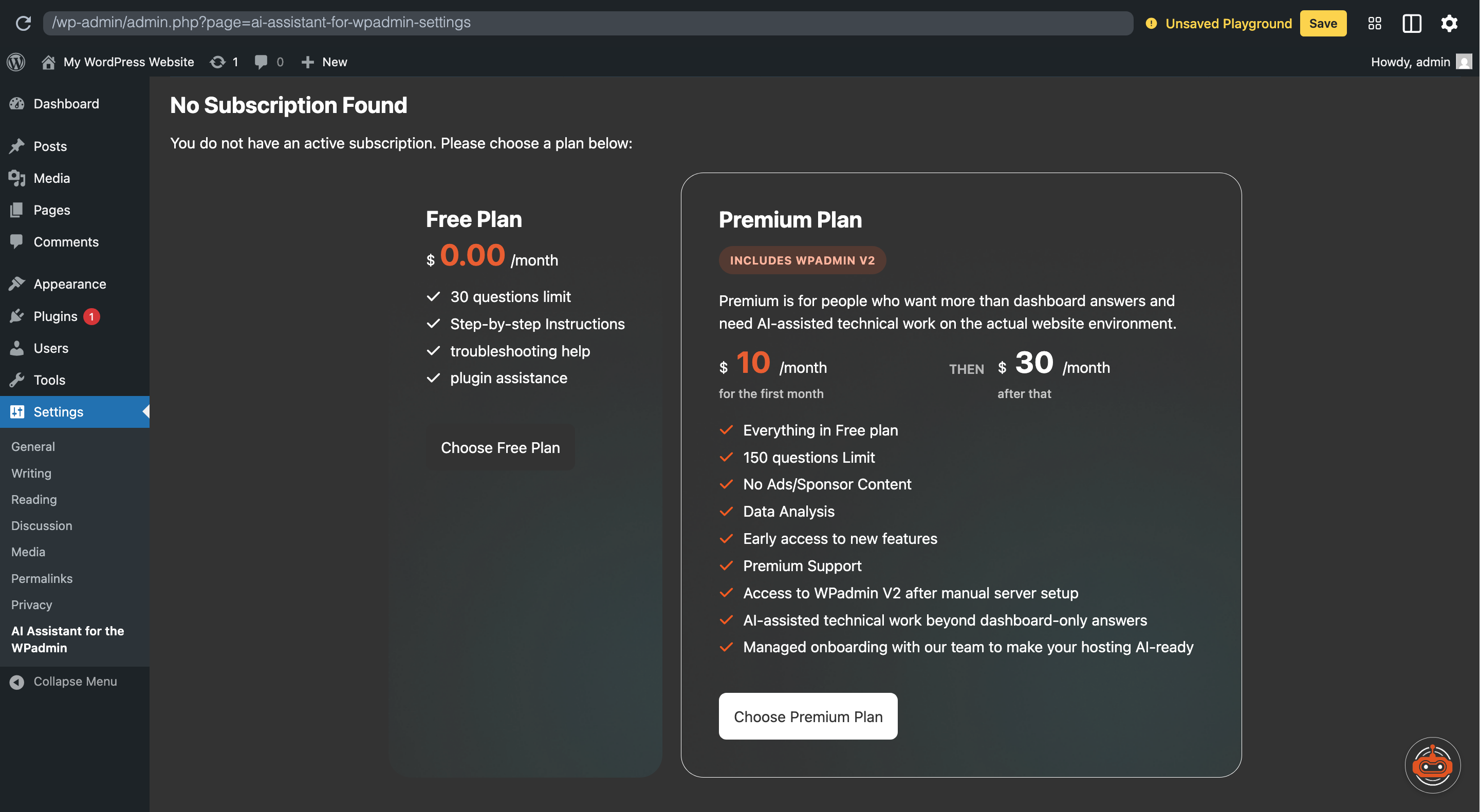The height and width of the screenshot is (812, 1480).
Task: Click the No Subscription Found heading
Action: click(288, 105)
